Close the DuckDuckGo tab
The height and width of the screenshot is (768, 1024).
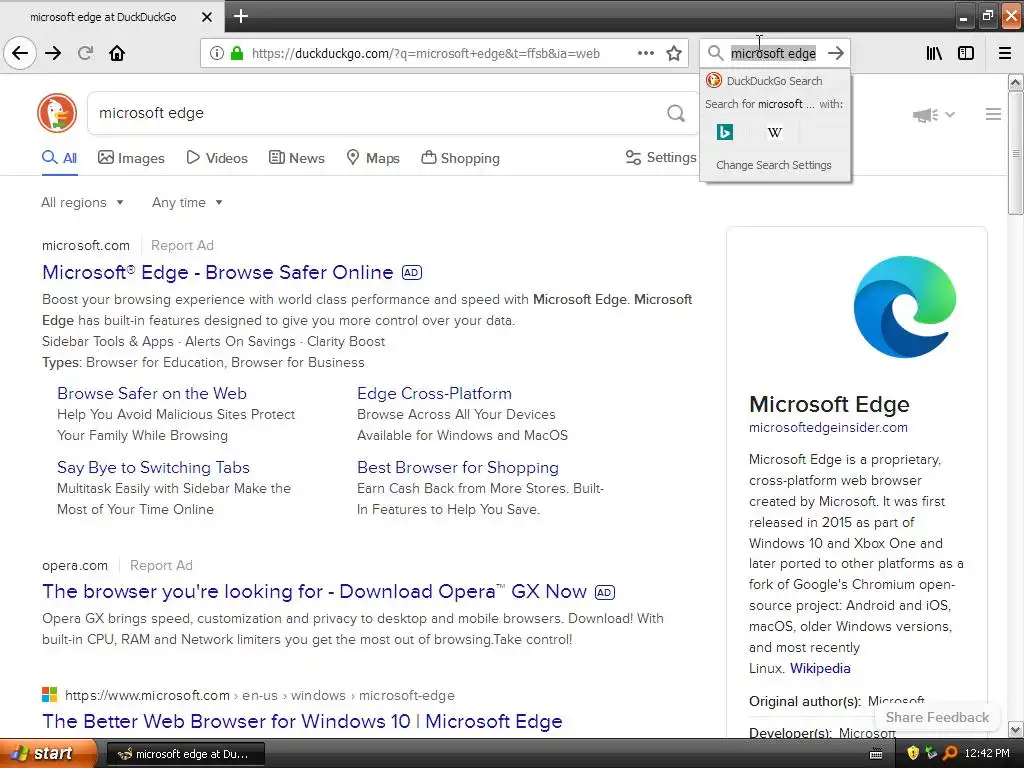(x=206, y=17)
